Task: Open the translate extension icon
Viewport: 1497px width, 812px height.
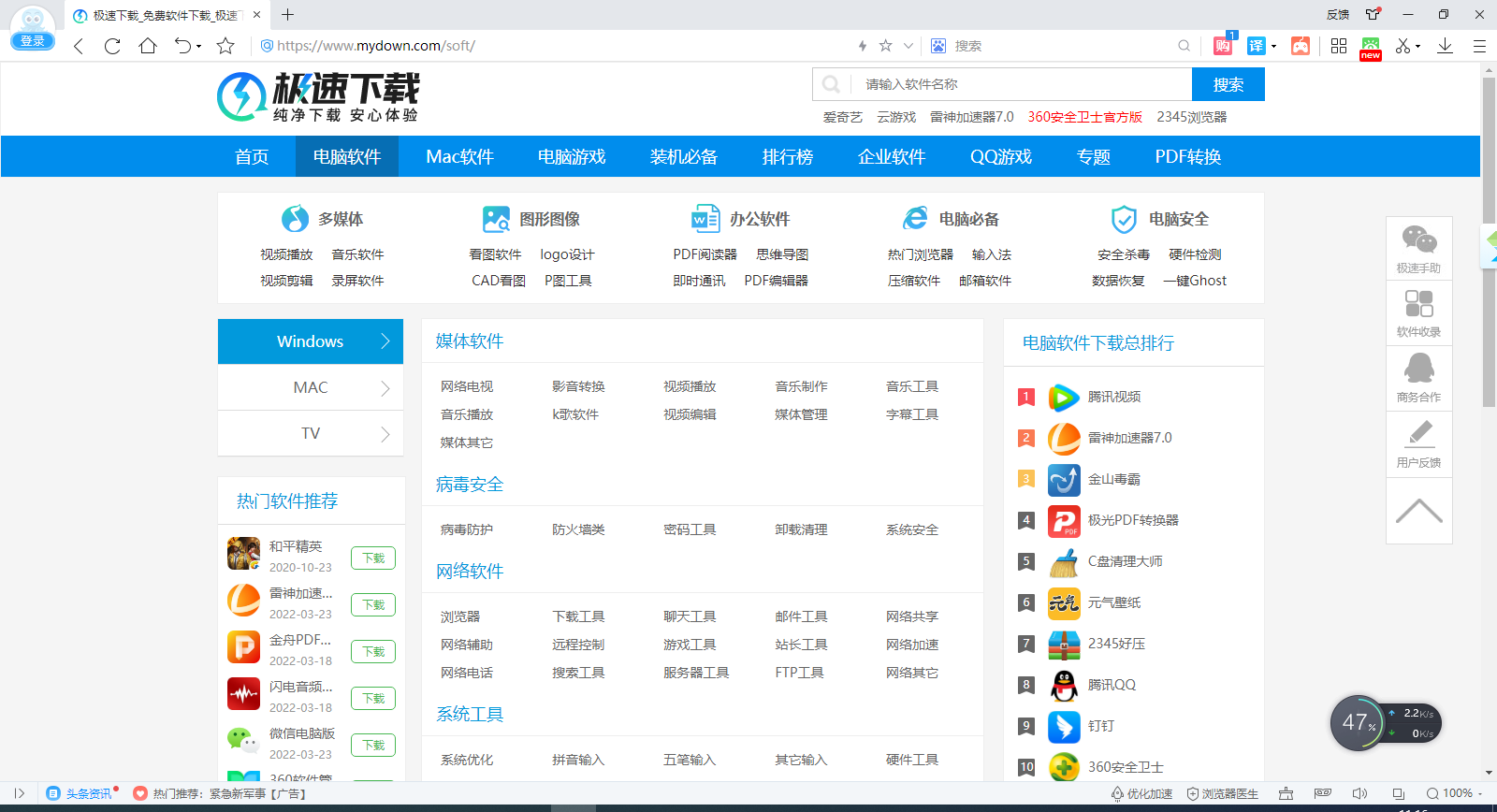Action: pos(1257,46)
